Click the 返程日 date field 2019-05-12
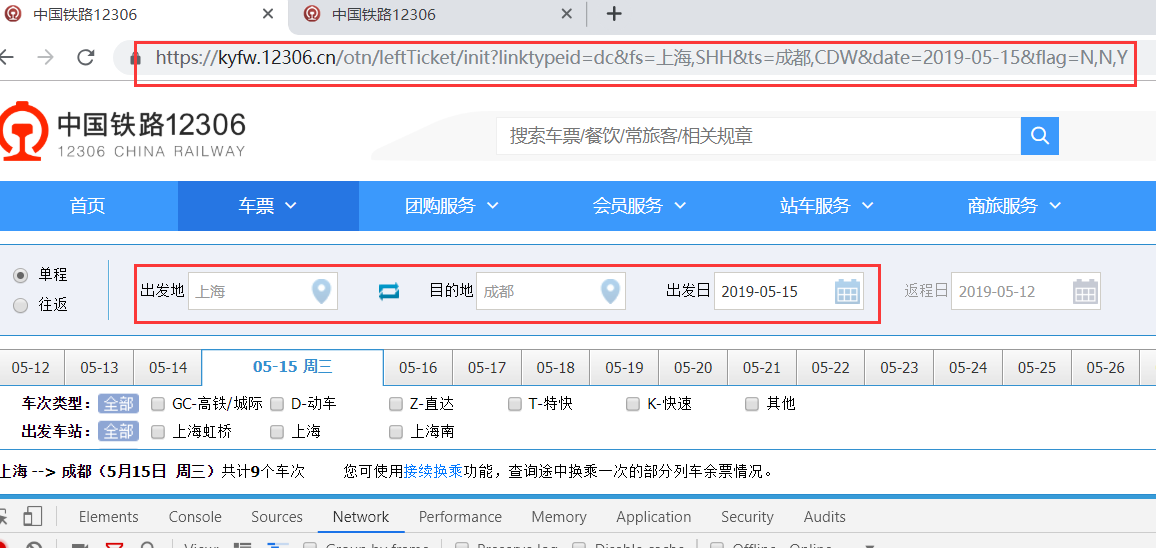Screen dimensions: 1156x548 point(1026,291)
